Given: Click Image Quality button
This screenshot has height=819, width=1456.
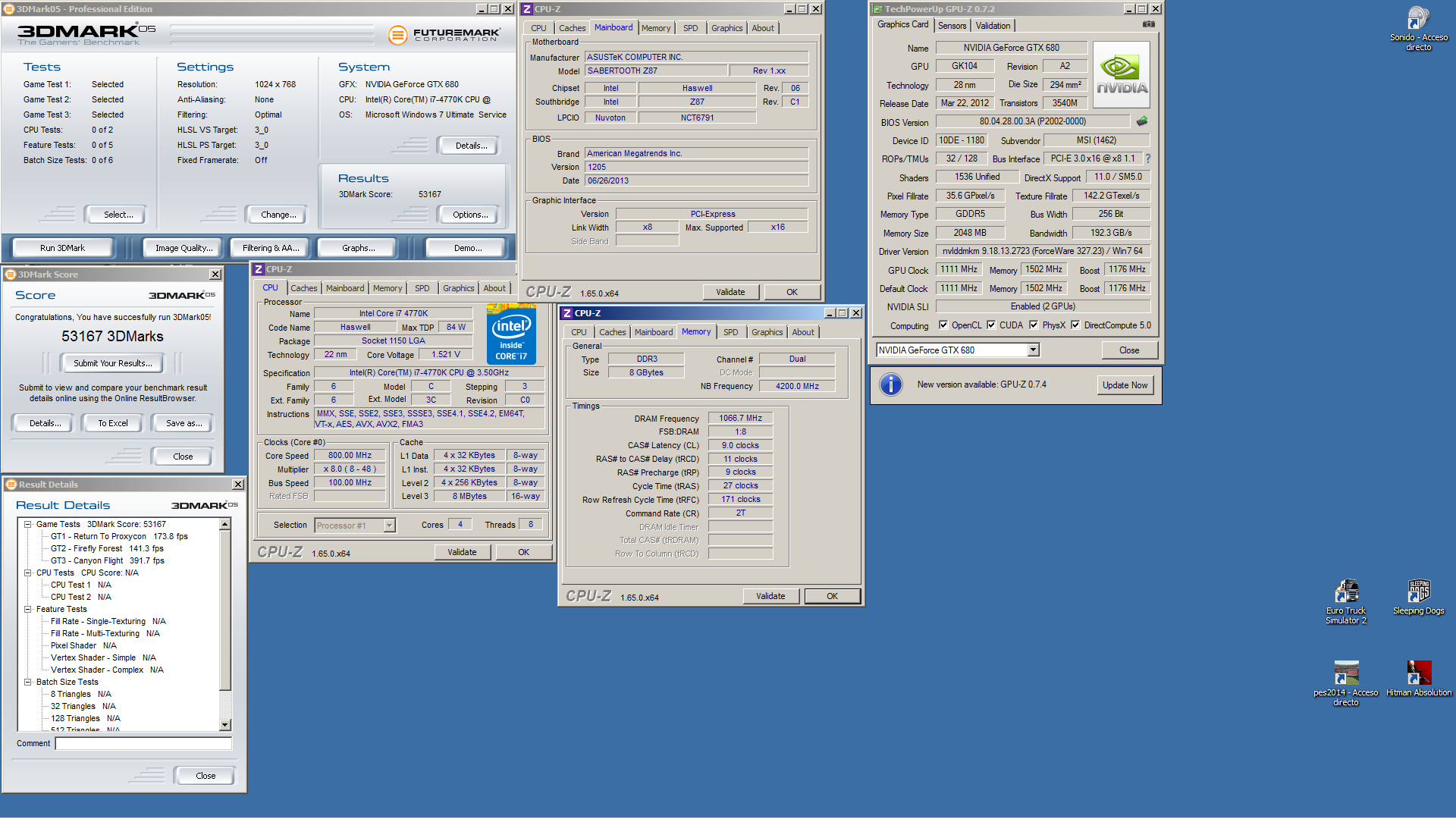Looking at the screenshot, I should [184, 248].
